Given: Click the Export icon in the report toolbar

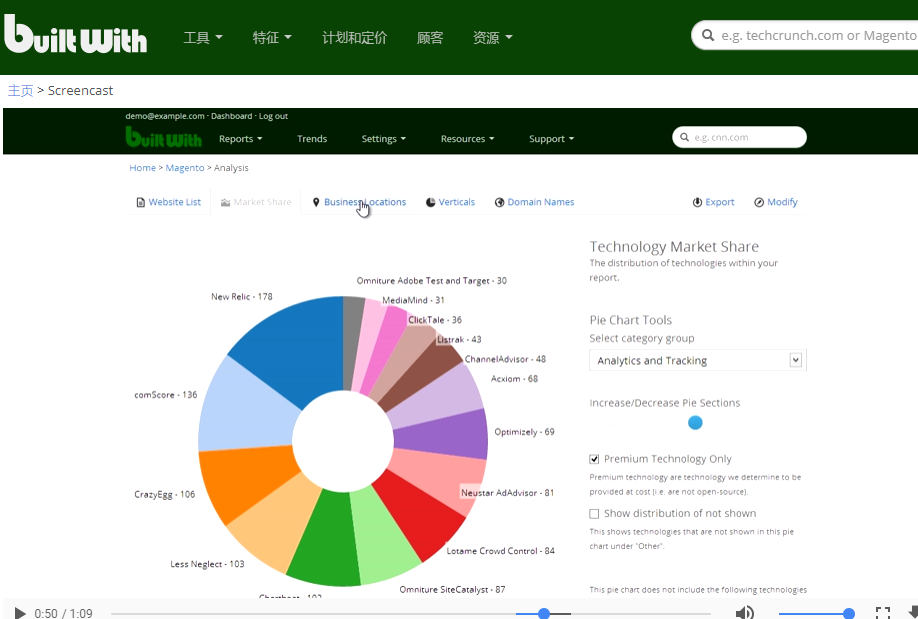Looking at the screenshot, I should (x=697, y=202).
